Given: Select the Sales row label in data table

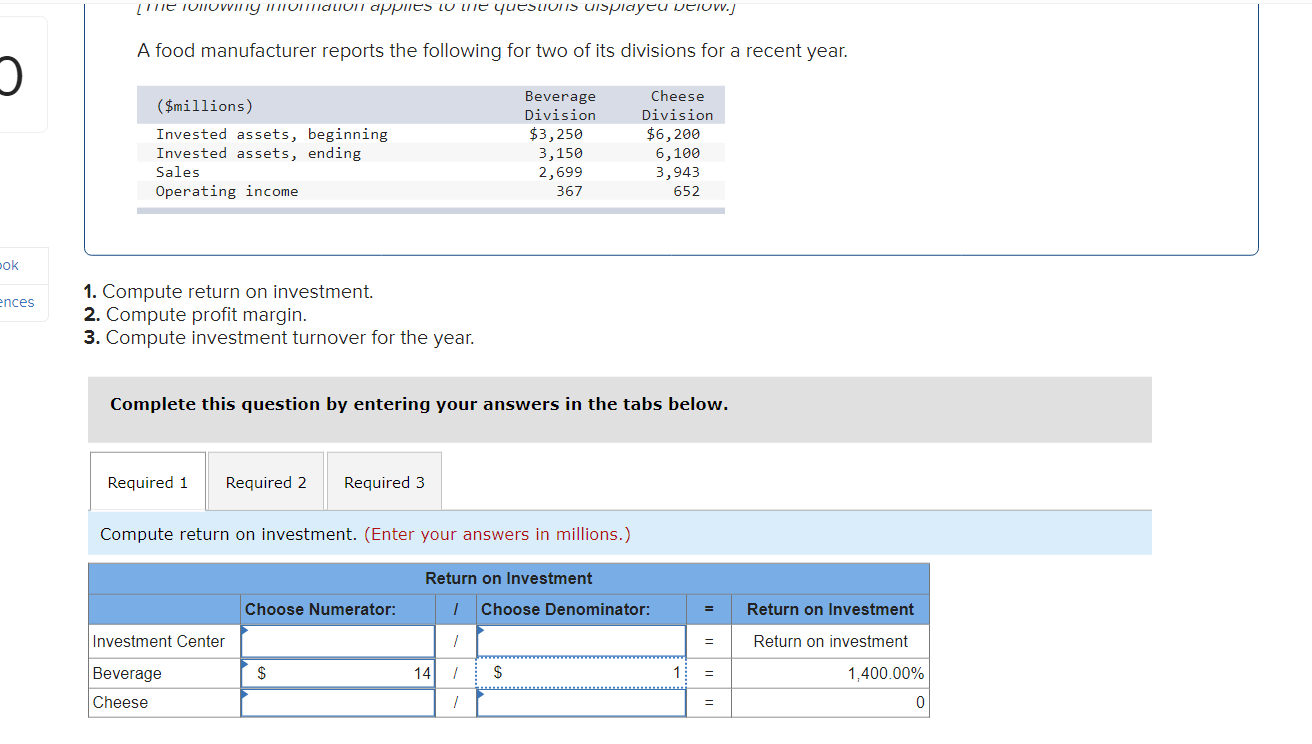Looking at the screenshot, I should (x=178, y=172).
